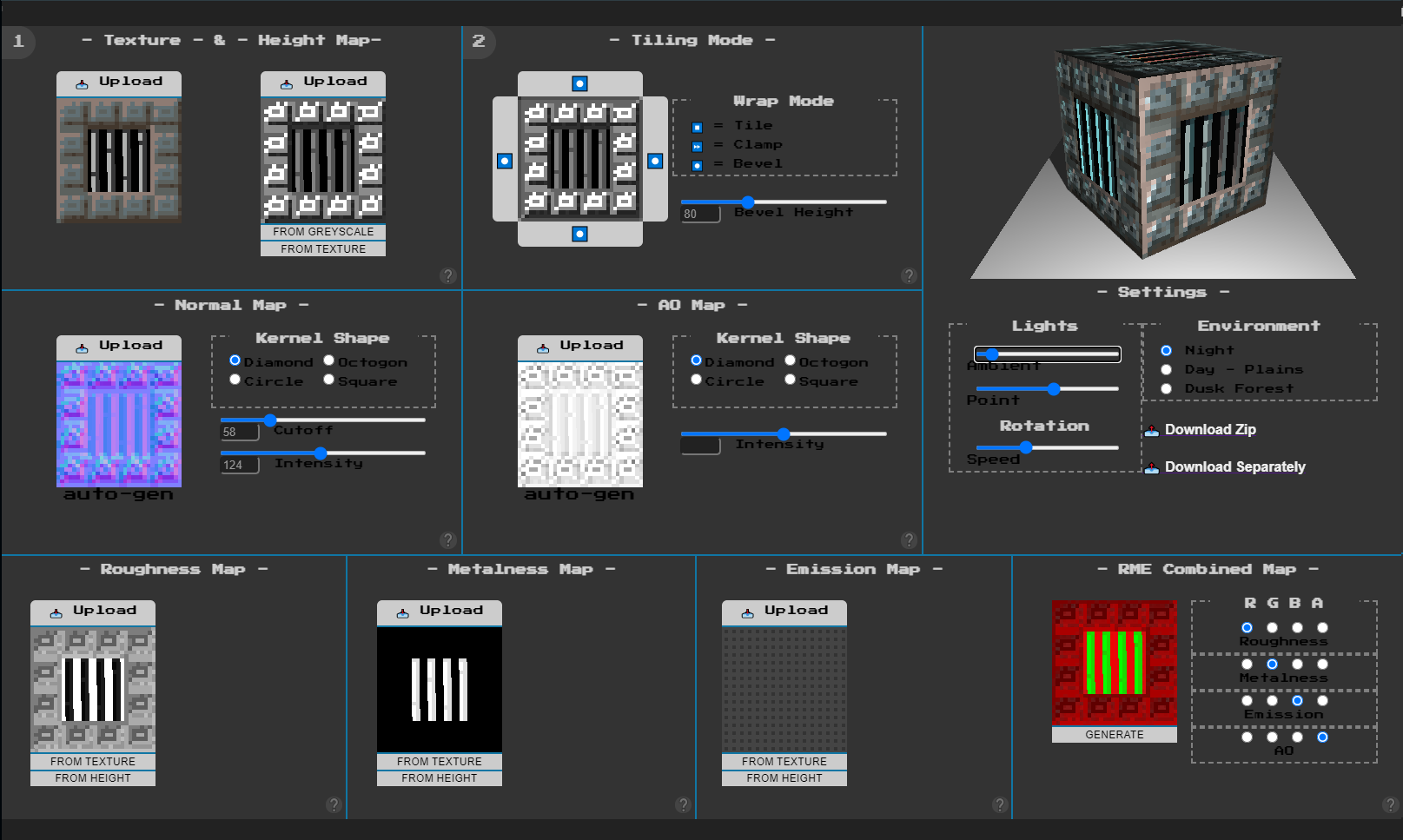Adjust the Rotation Speed slider
1403x840 pixels.
(1048, 447)
